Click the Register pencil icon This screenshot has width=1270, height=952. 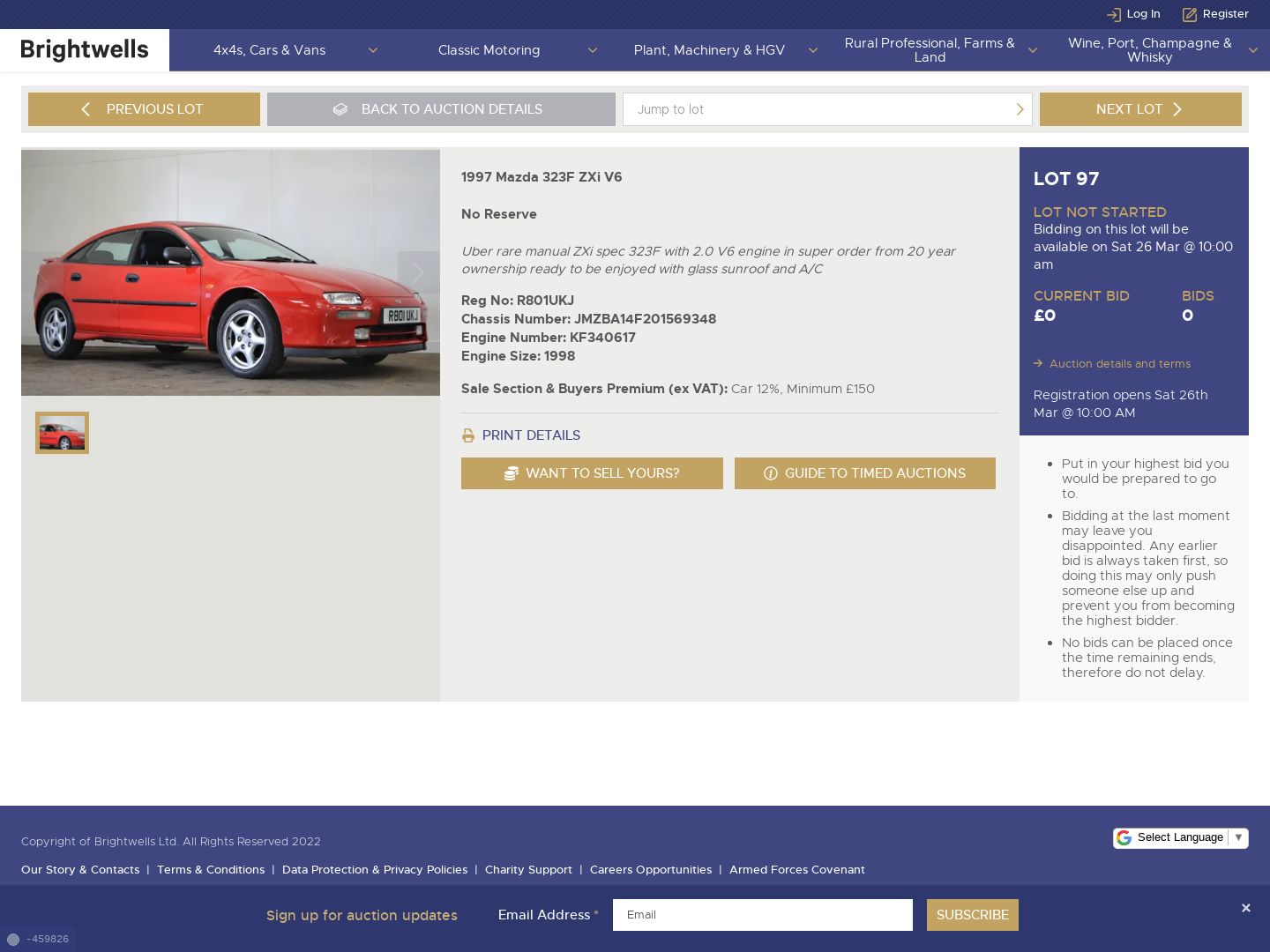[1190, 14]
